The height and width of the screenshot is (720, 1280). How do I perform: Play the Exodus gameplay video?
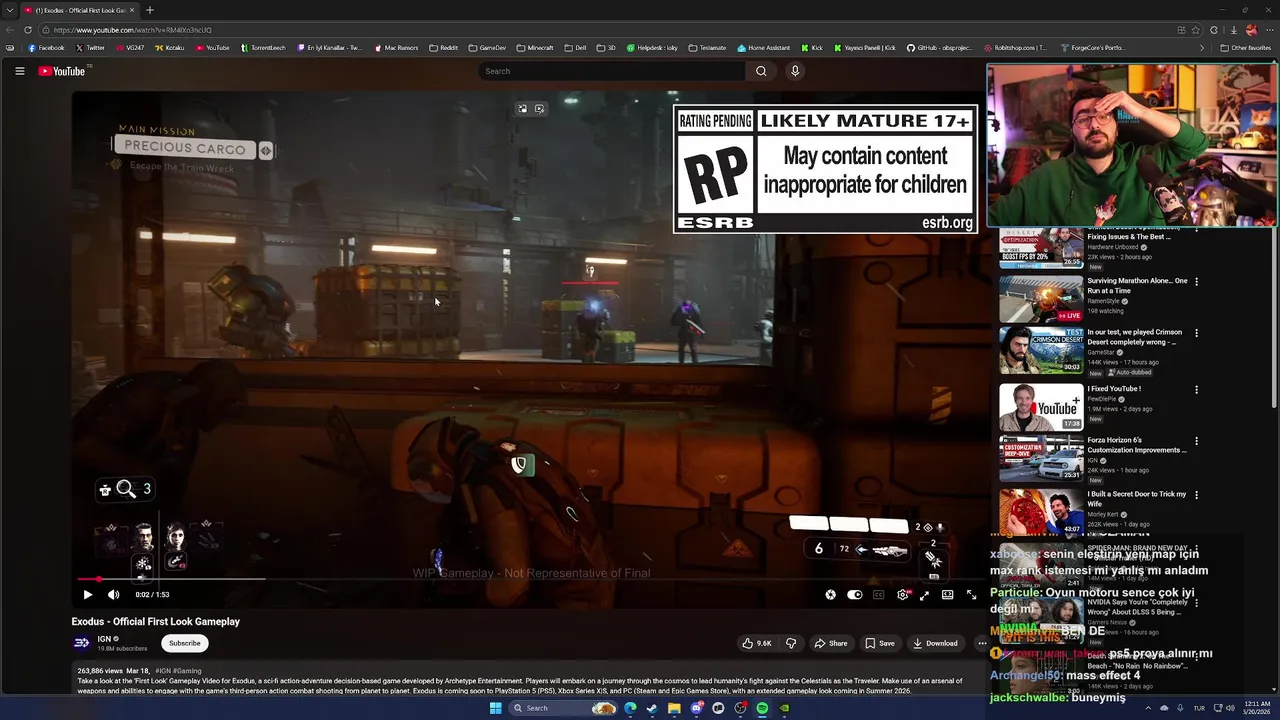coord(87,594)
